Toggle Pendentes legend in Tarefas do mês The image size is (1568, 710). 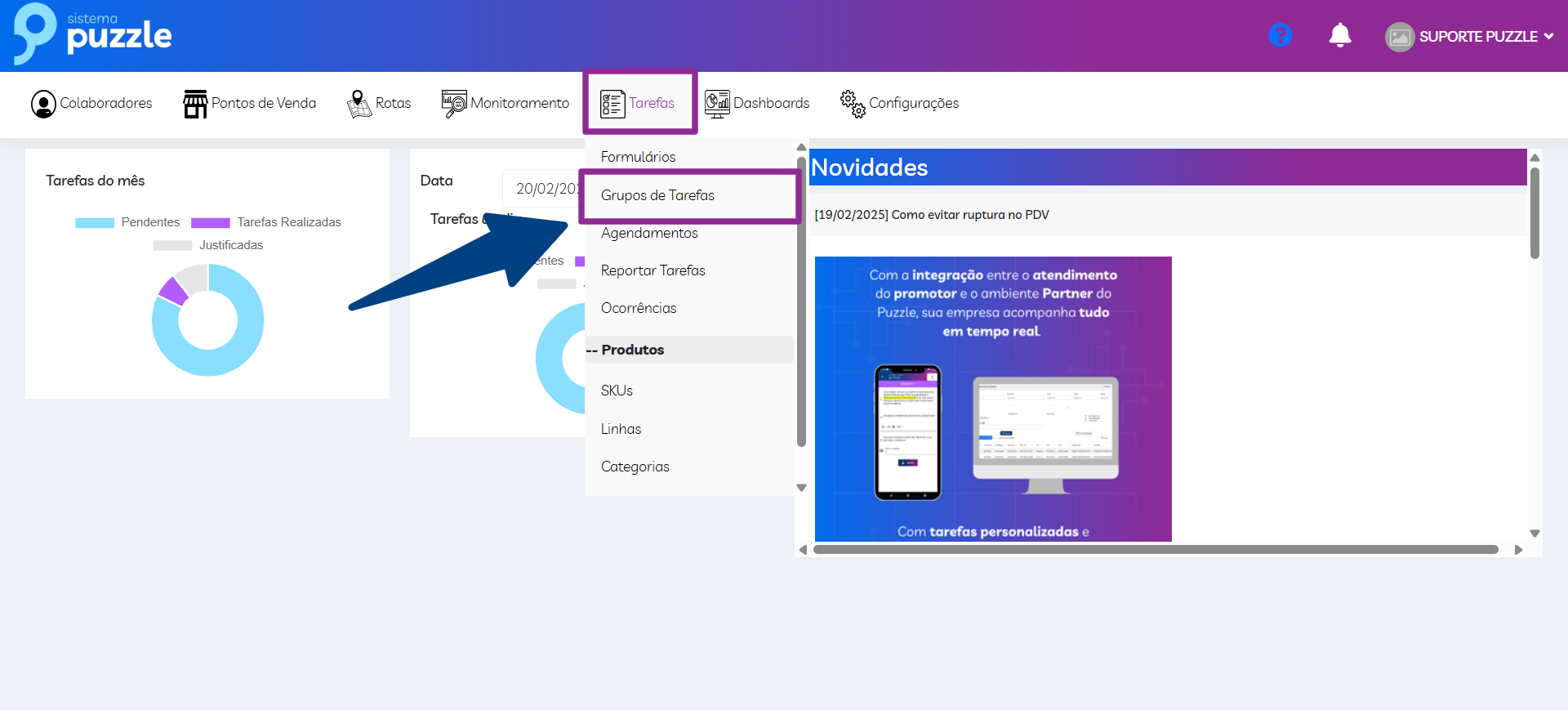pos(128,222)
